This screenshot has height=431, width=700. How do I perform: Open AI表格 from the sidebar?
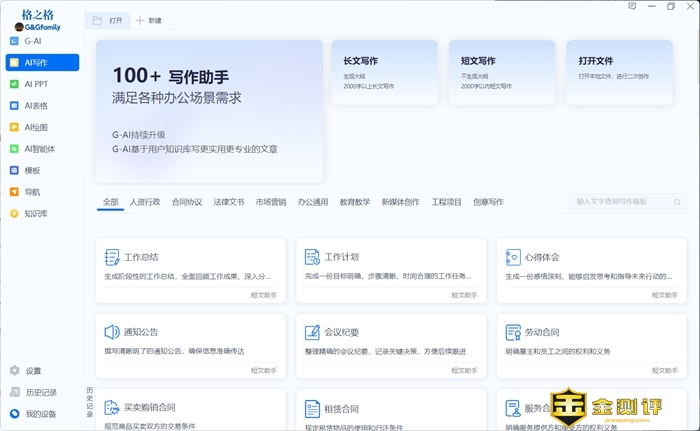(x=35, y=106)
